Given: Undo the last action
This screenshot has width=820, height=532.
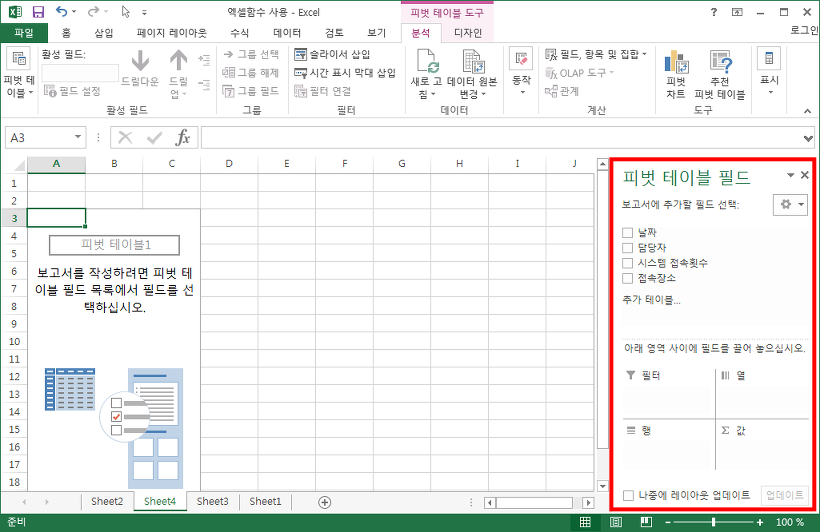Looking at the screenshot, I should [x=62, y=12].
